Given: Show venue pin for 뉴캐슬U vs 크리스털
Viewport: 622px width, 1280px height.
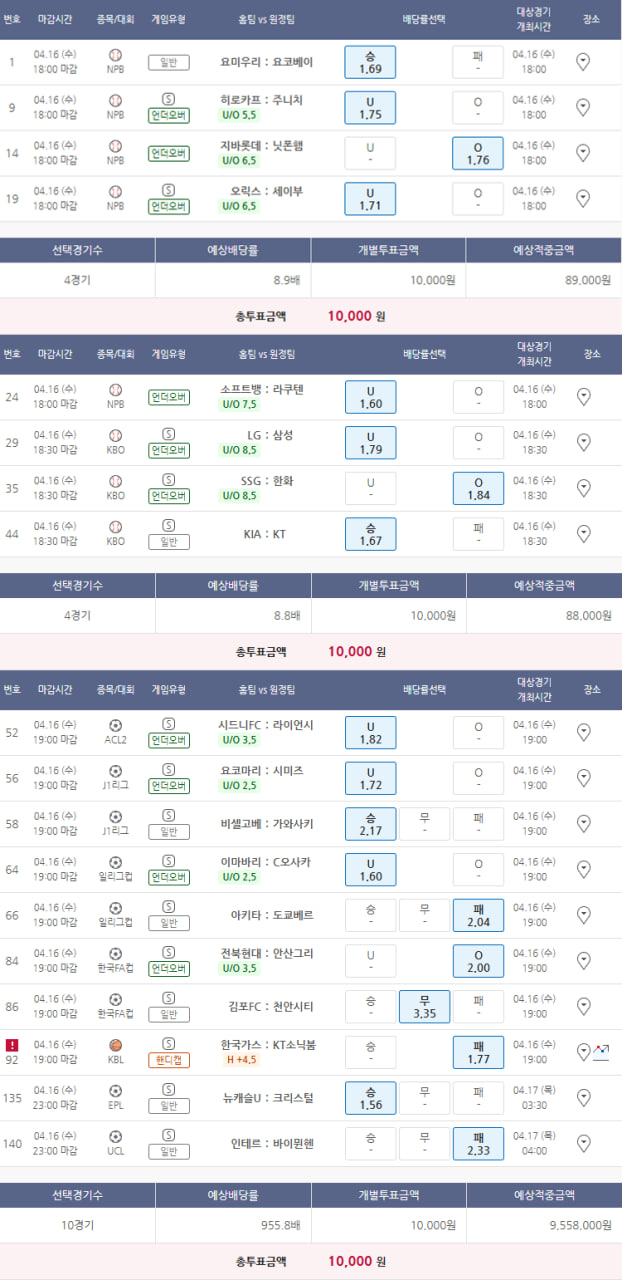Looking at the screenshot, I should pyautogui.click(x=584, y=1098).
